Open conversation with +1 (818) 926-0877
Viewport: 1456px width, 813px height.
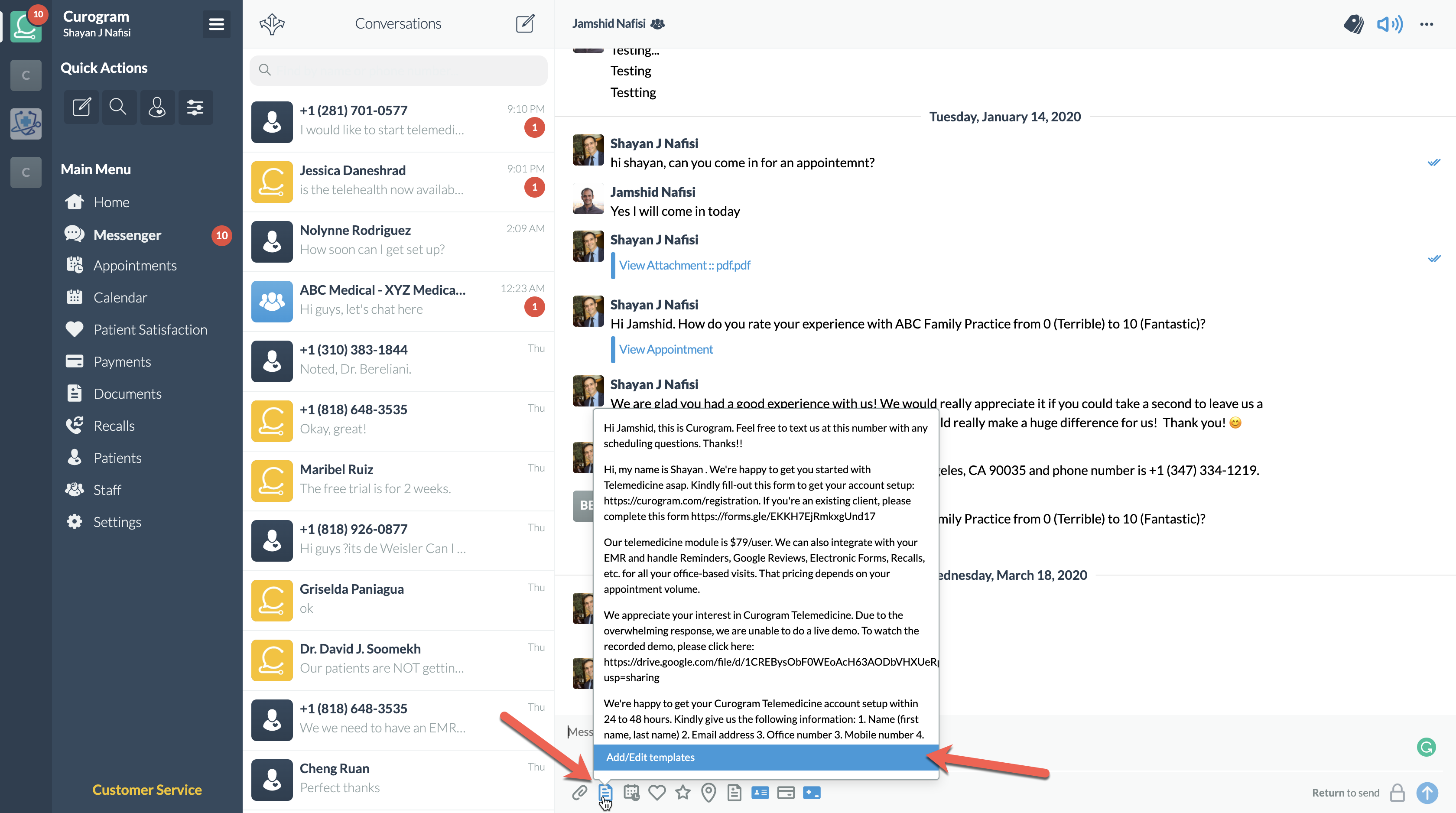click(399, 541)
